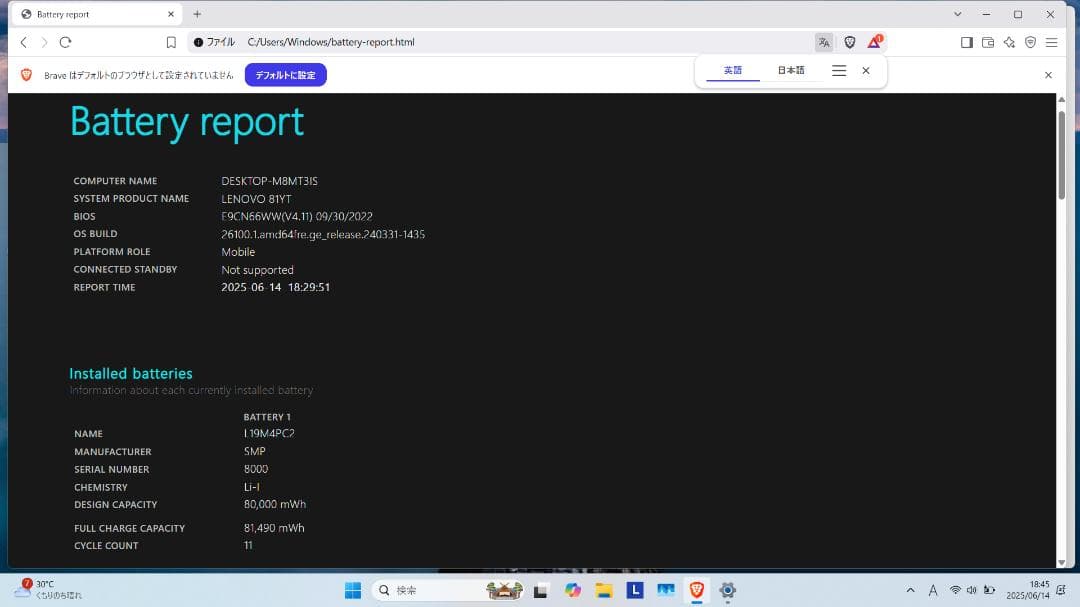Toggle the browser sidebar panel icon
This screenshot has height=607, width=1080.
point(966,42)
